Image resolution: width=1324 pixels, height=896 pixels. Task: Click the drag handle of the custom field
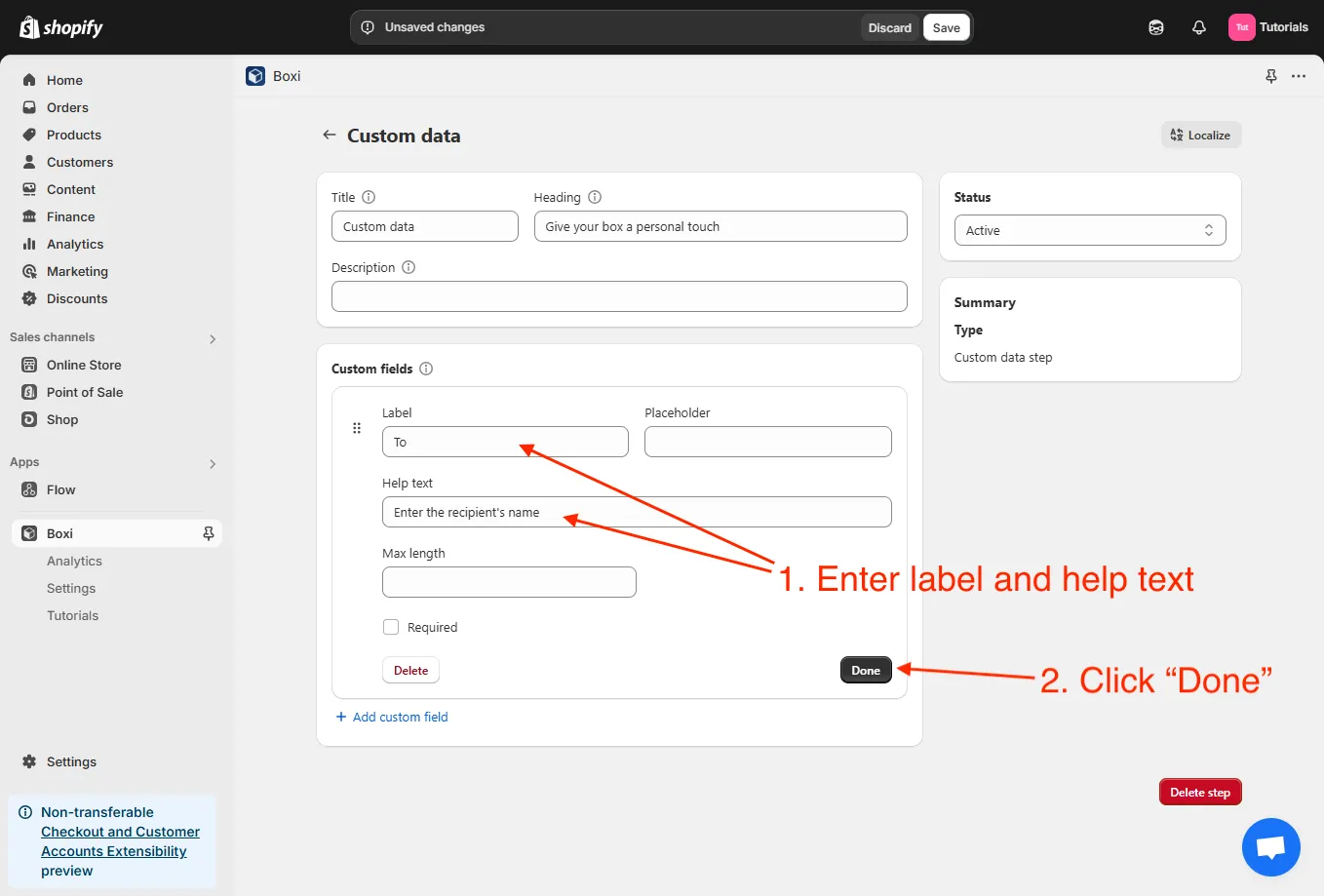(x=357, y=428)
